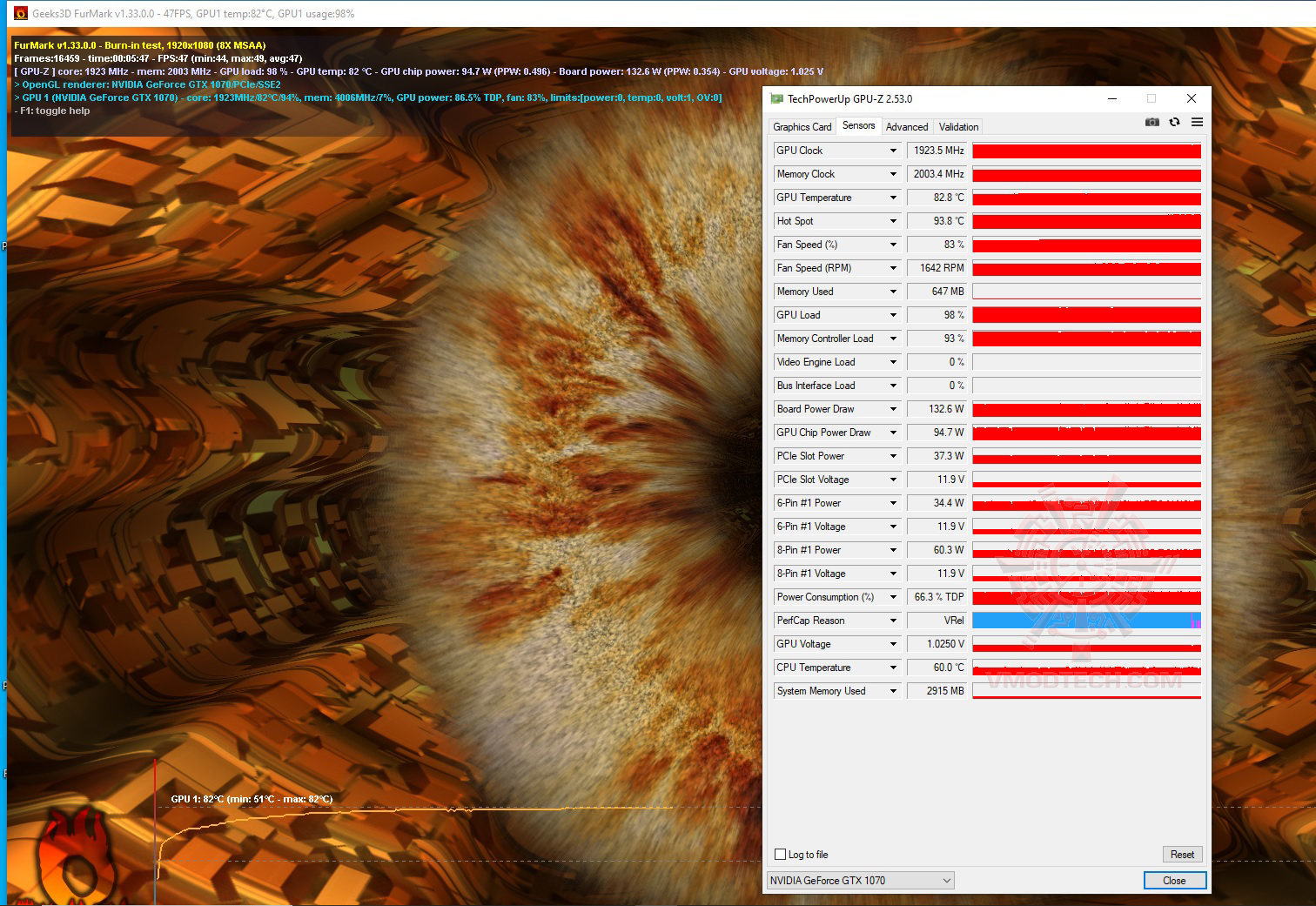This screenshot has height=906, width=1316.
Task: Click the Memory Clock value 2003.4 MHz
Action: [x=937, y=174]
